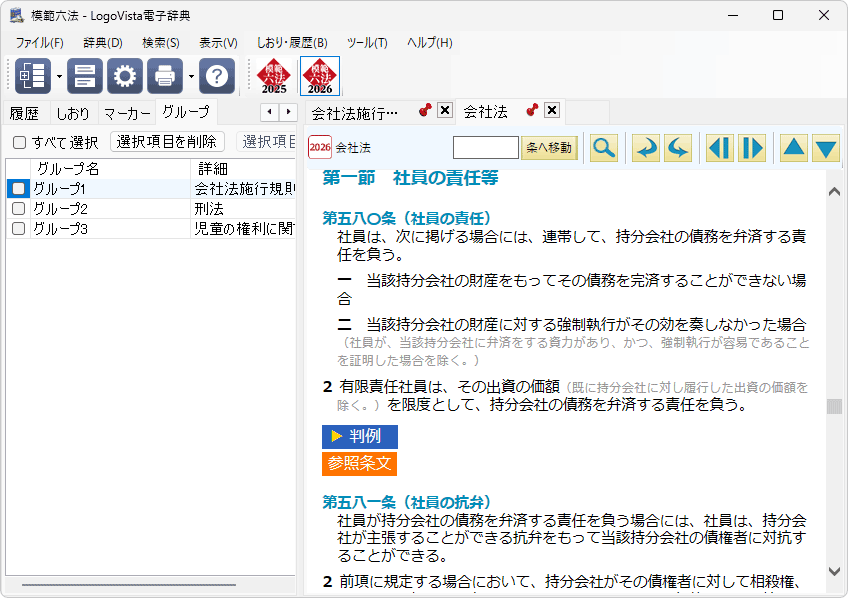Toggle the すべて選択 checkbox
The width and height of the screenshot is (848, 598).
tap(19, 142)
